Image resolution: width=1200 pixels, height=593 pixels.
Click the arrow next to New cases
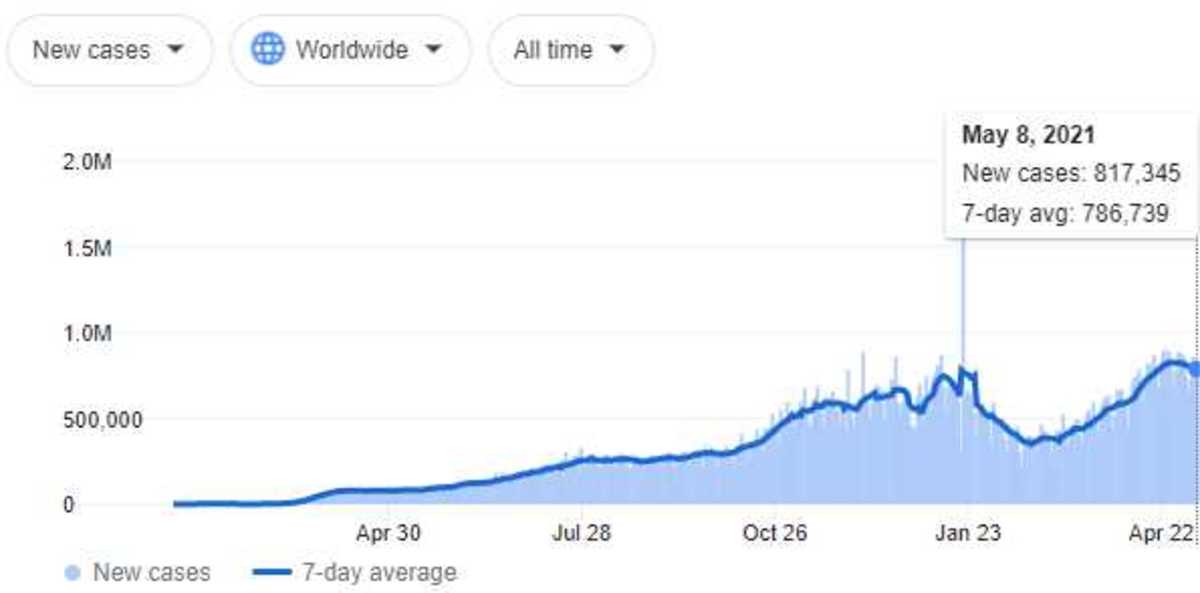point(175,49)
